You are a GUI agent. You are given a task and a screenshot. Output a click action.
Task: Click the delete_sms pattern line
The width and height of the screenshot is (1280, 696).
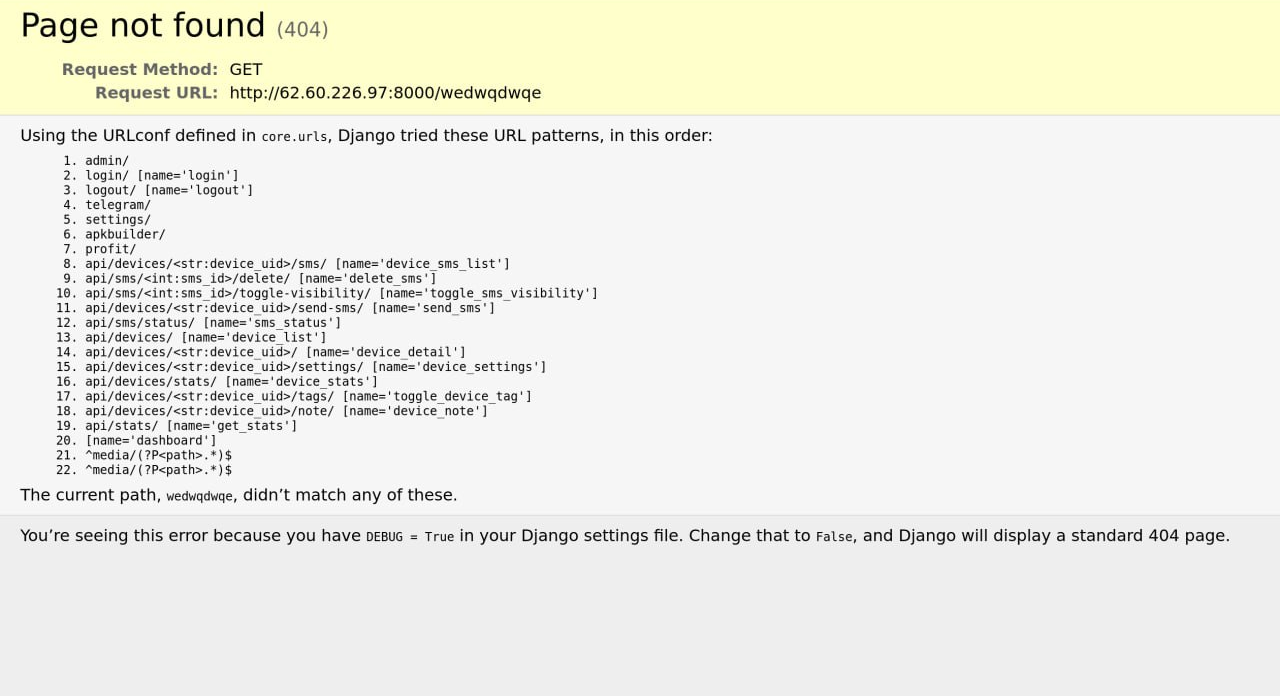click(x=260, y=279)
